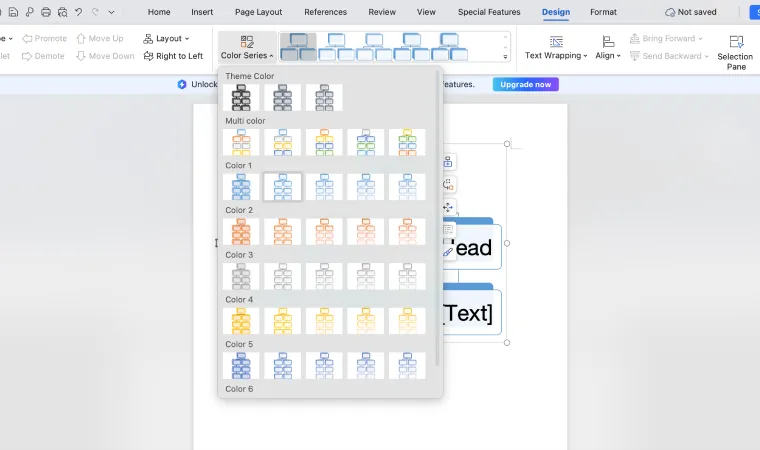The height and width of the screenshot is (450, 760).
Task: Open the Text Wrapping dropdown
Action: pos(557,47)
